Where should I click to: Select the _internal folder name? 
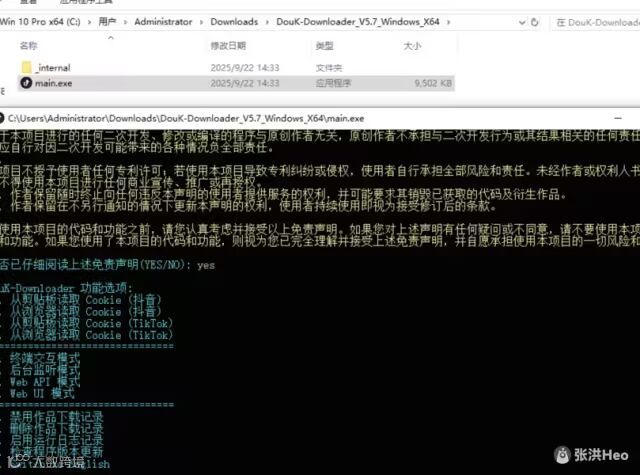coord(53,68)
